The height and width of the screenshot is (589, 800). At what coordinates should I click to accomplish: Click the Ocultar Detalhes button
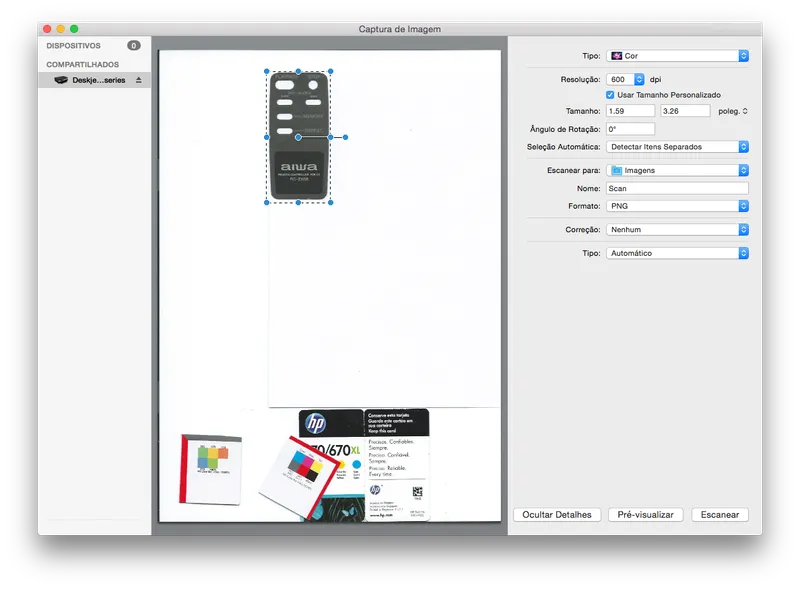pyautogui.click(x=556, y=515)
